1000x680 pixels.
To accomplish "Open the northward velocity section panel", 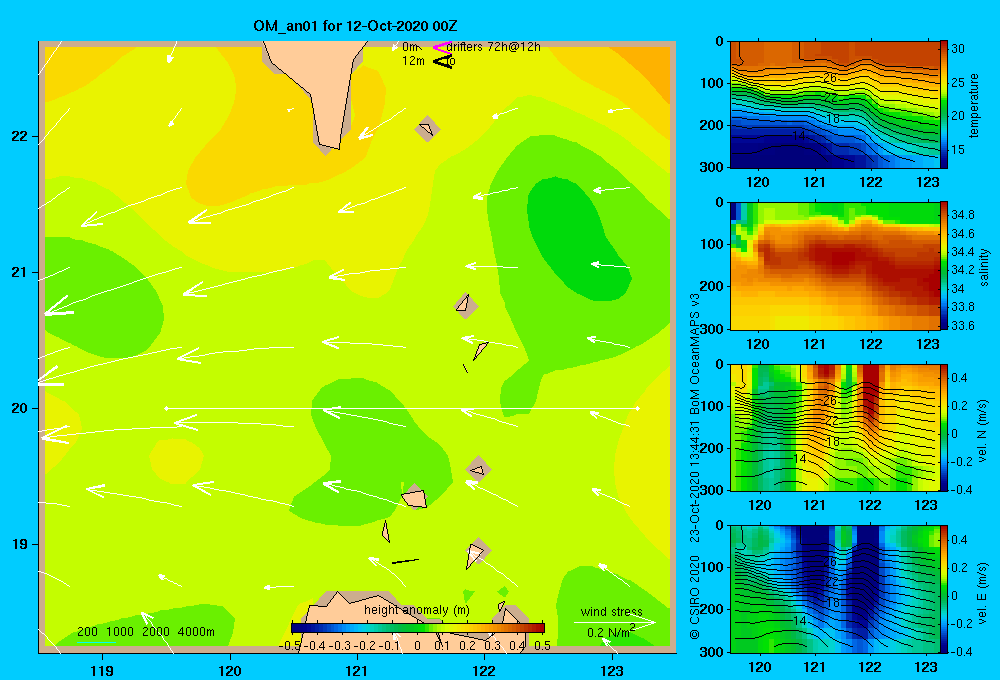I will [x=835, y=427].
